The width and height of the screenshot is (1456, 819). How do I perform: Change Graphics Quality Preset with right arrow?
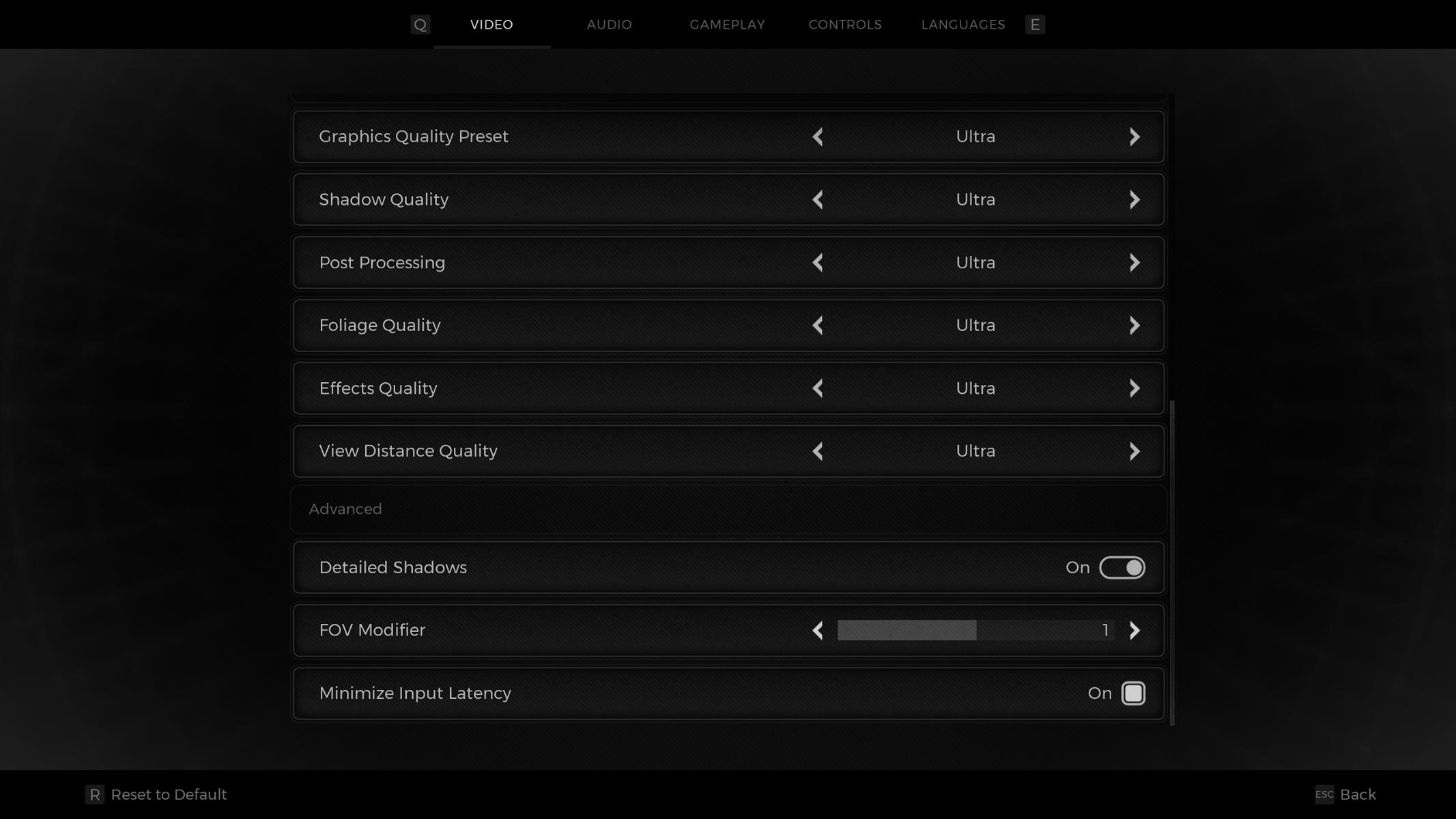coord(1134,136)
